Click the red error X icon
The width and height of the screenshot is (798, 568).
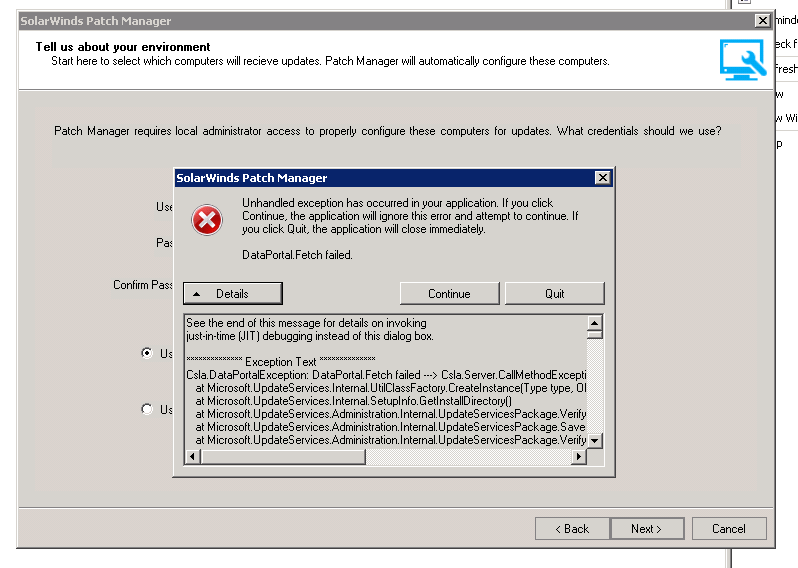[x=207, y=220]
